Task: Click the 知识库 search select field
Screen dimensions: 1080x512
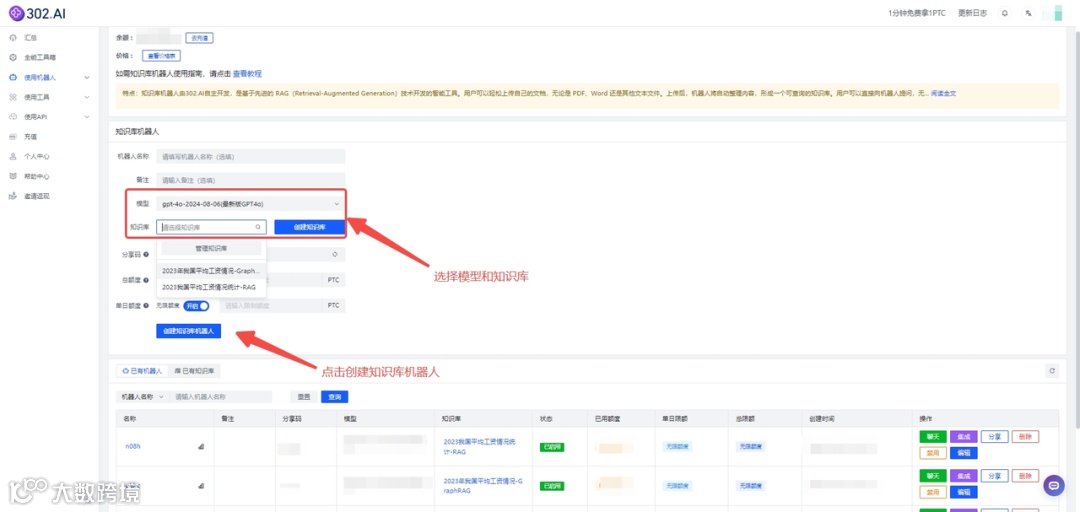Action: click(211, 227)
